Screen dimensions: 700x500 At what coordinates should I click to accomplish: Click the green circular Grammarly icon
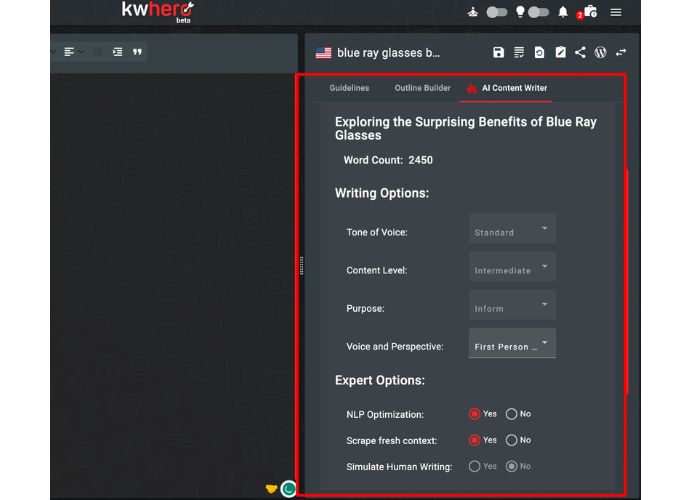point(288,488)
